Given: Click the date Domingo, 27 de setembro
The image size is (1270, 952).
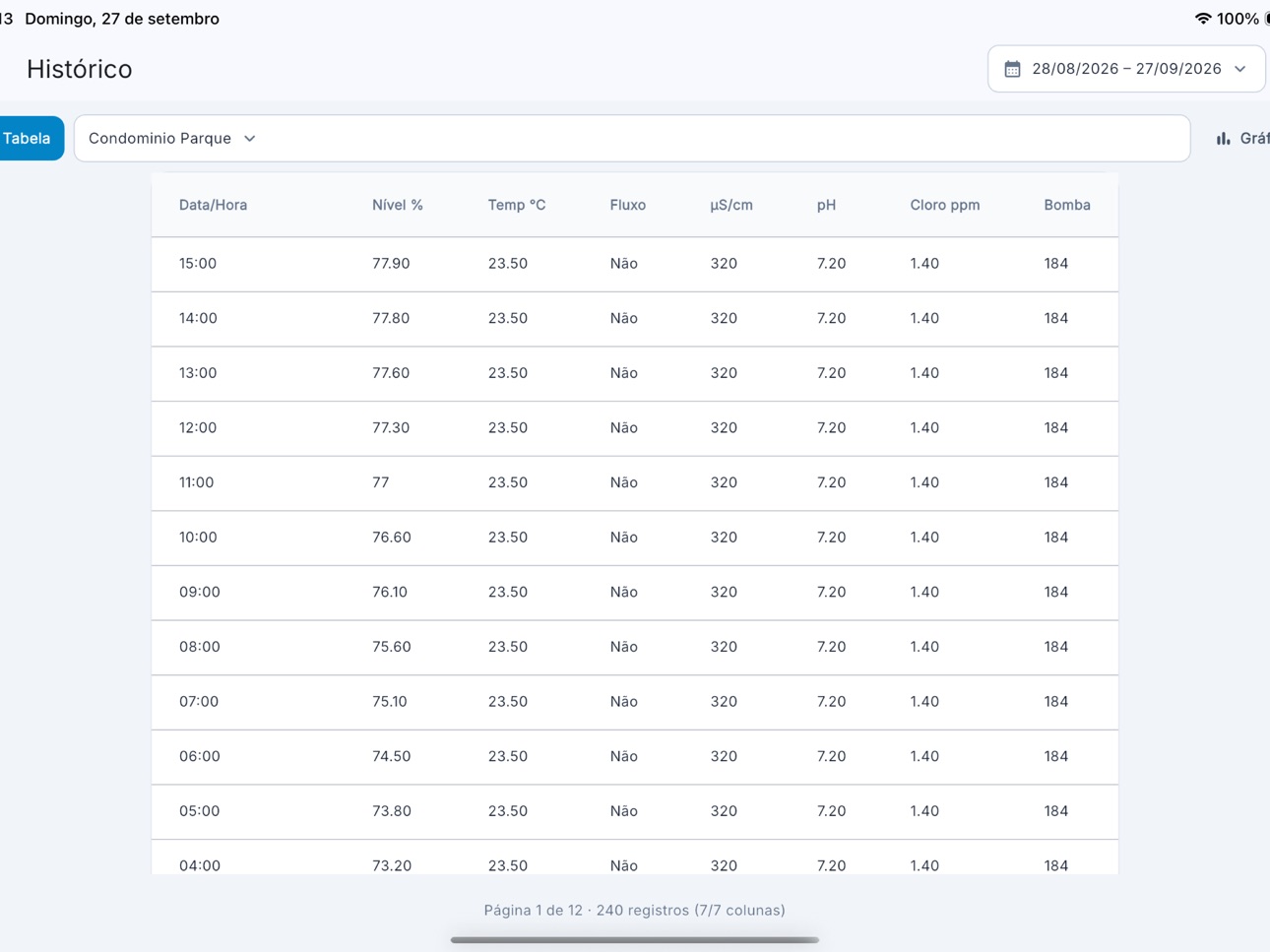Looking at the screenshot, I should (x=122, y=19).
